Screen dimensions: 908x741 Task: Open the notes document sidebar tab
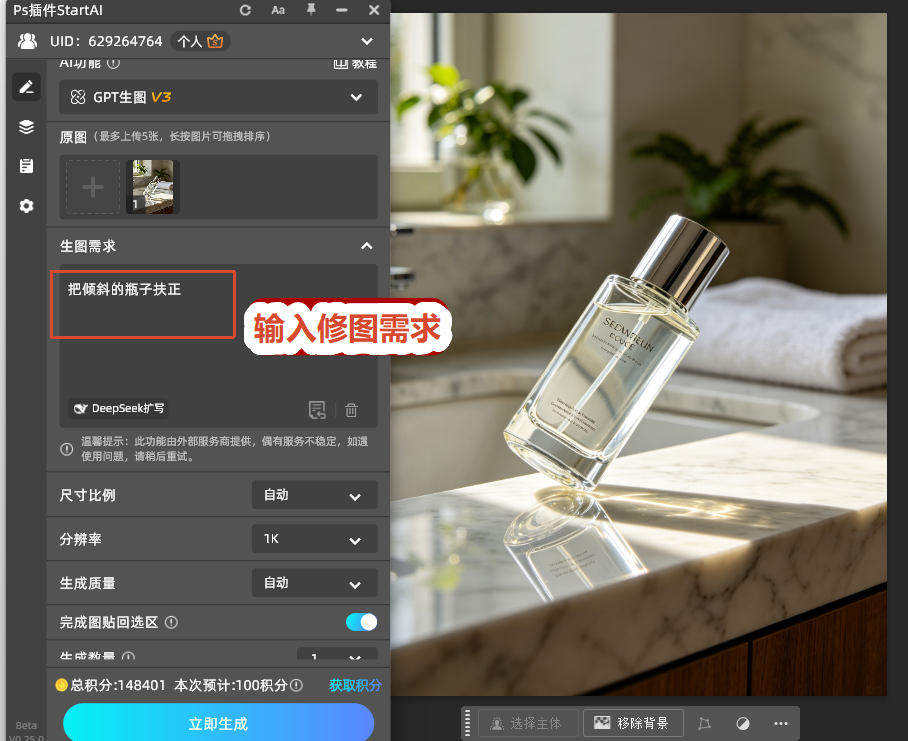click(27, 166)
